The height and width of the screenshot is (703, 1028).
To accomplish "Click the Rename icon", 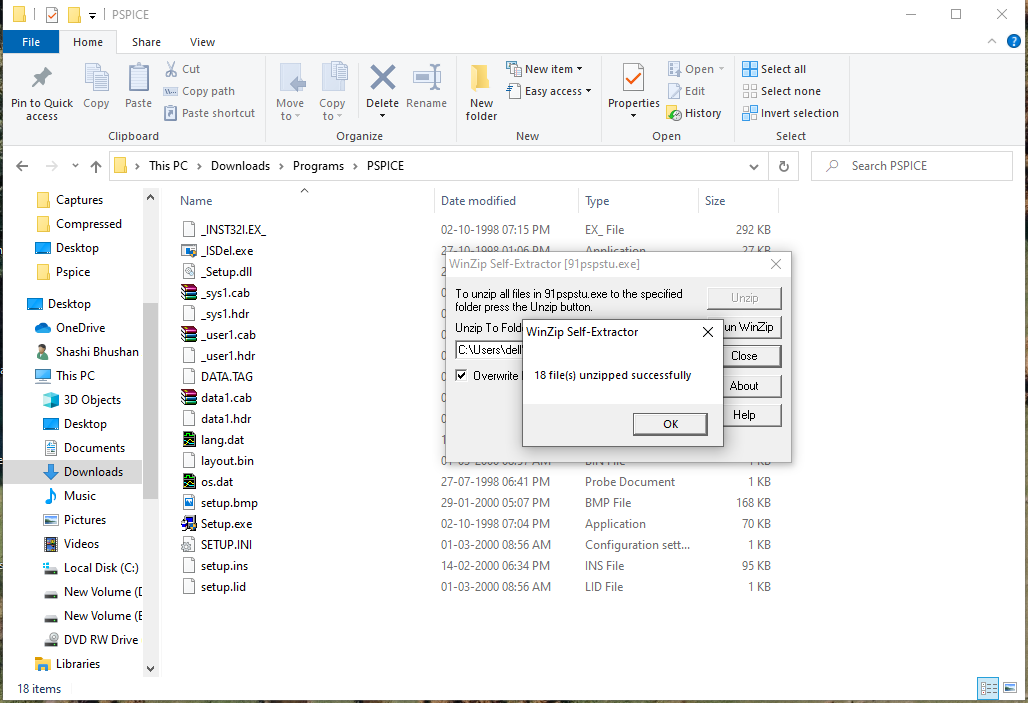I will coord(427,78).
